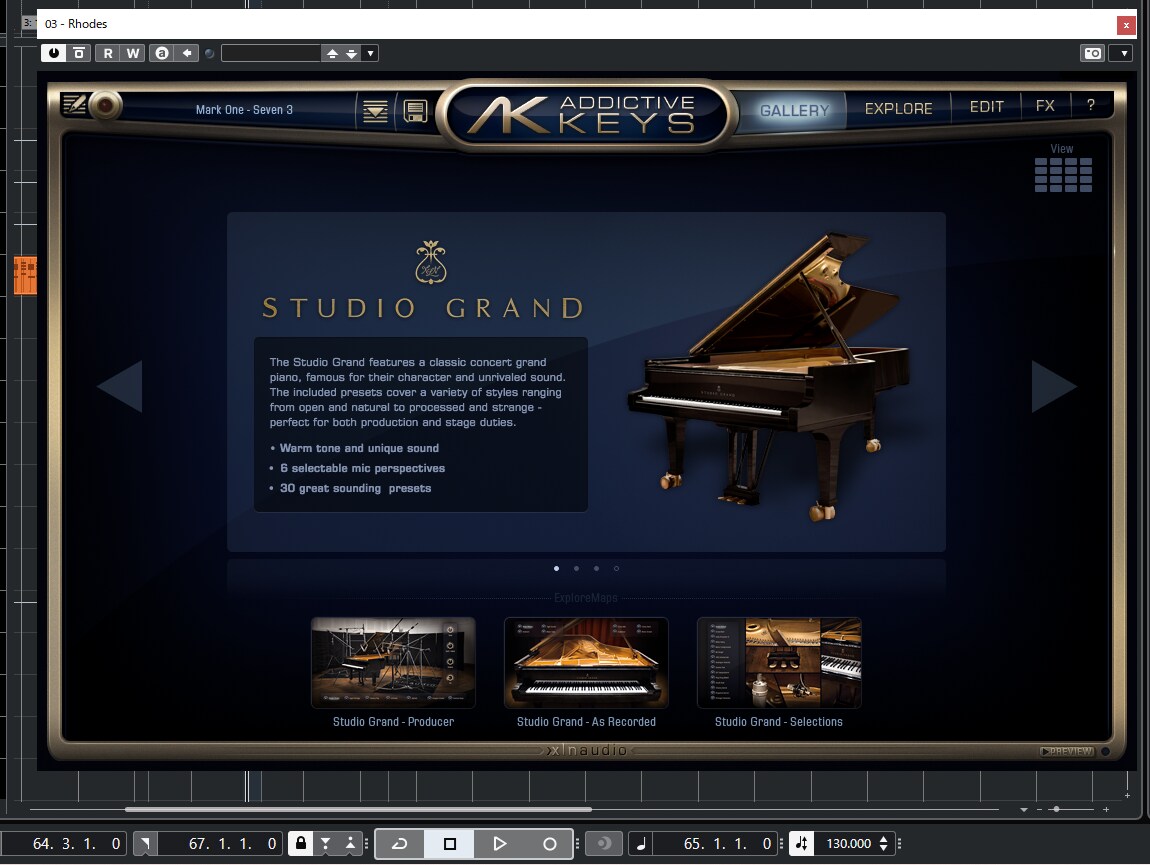Viewport: 1150px width, 865px height.
Task: Open the memo pad notes icon
Action: coord(74,105)
